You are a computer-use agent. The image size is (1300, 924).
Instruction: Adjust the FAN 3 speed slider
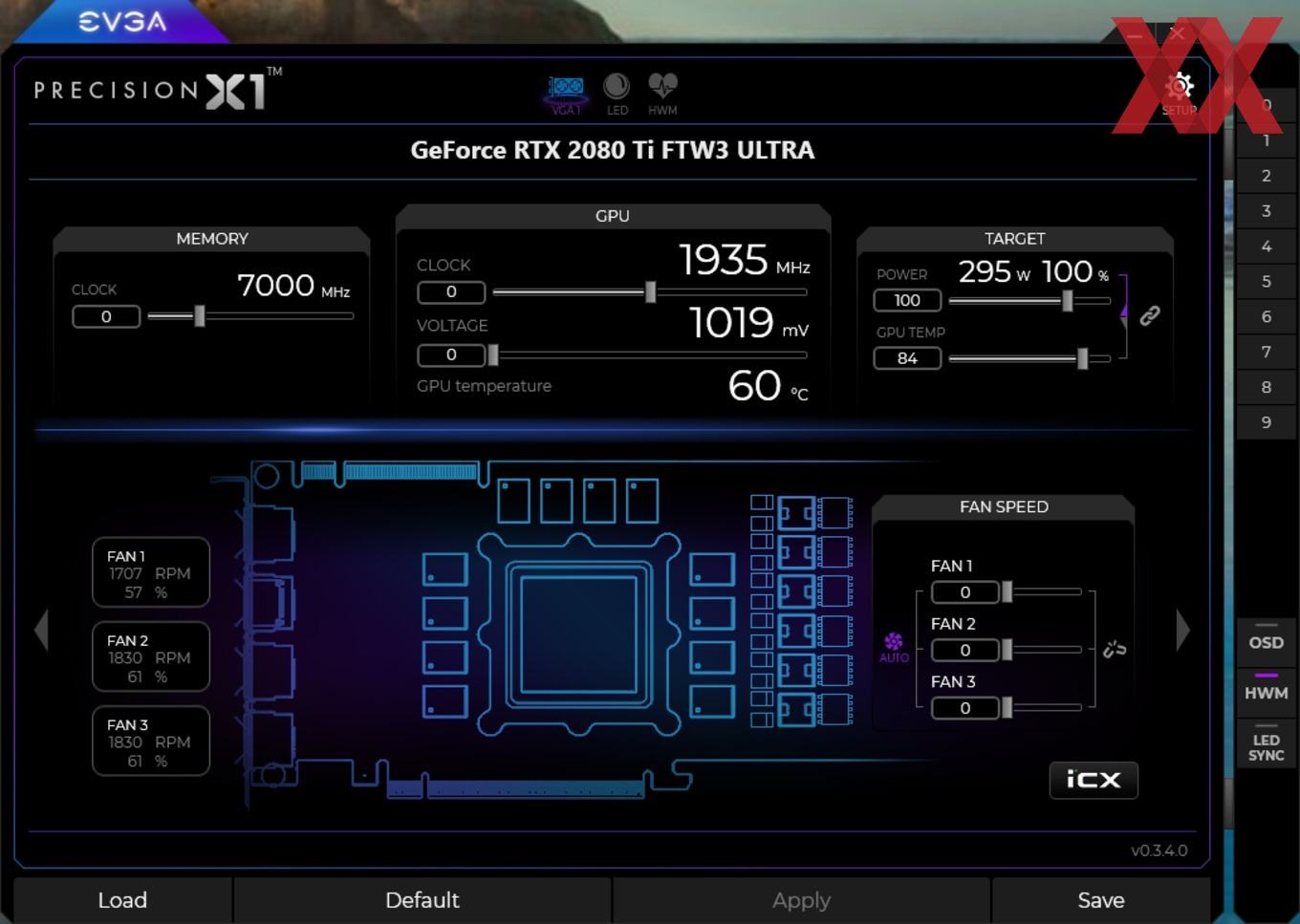point(1007,708)
